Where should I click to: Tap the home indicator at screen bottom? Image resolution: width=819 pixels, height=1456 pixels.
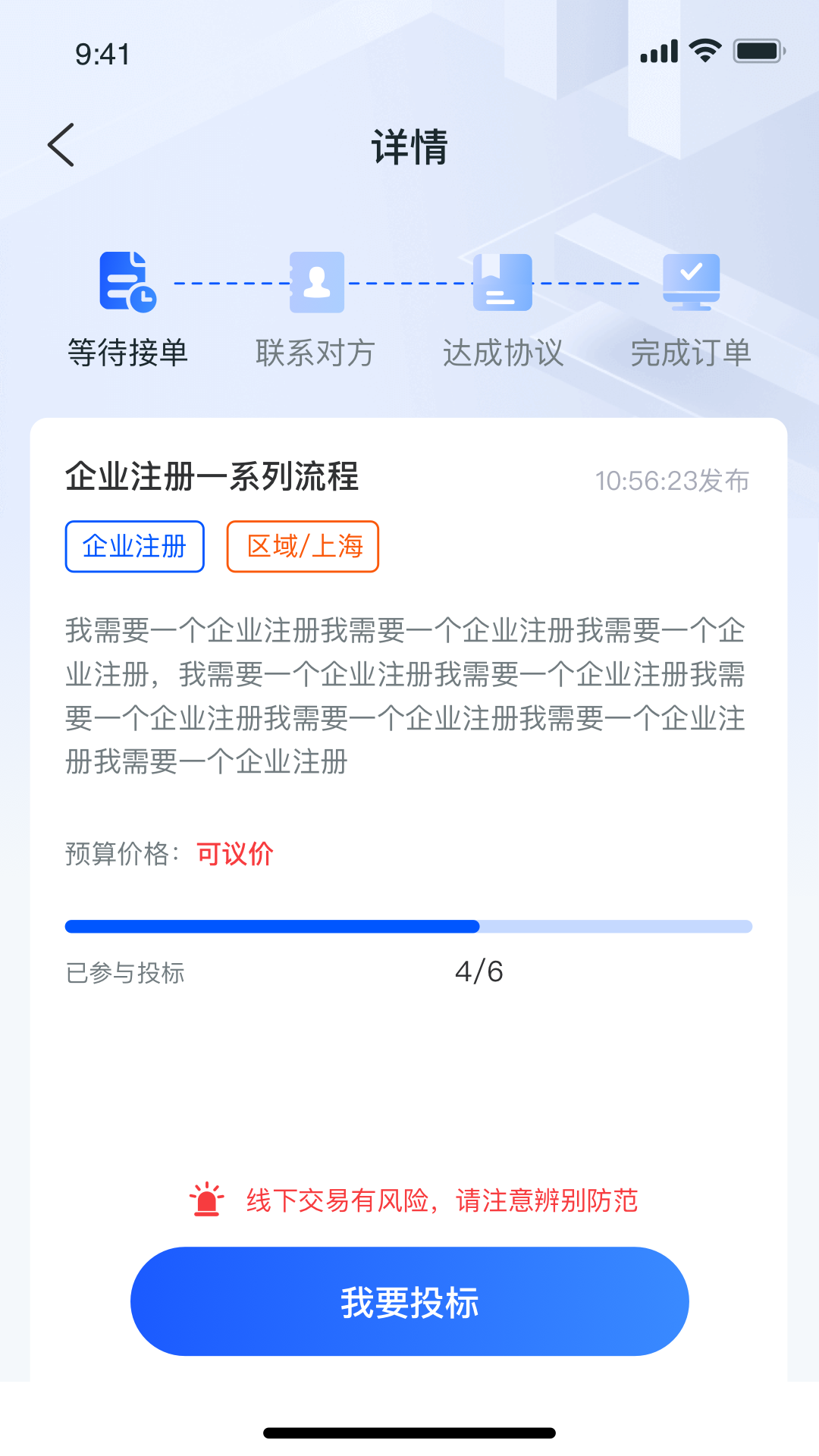pos(409,1429)
